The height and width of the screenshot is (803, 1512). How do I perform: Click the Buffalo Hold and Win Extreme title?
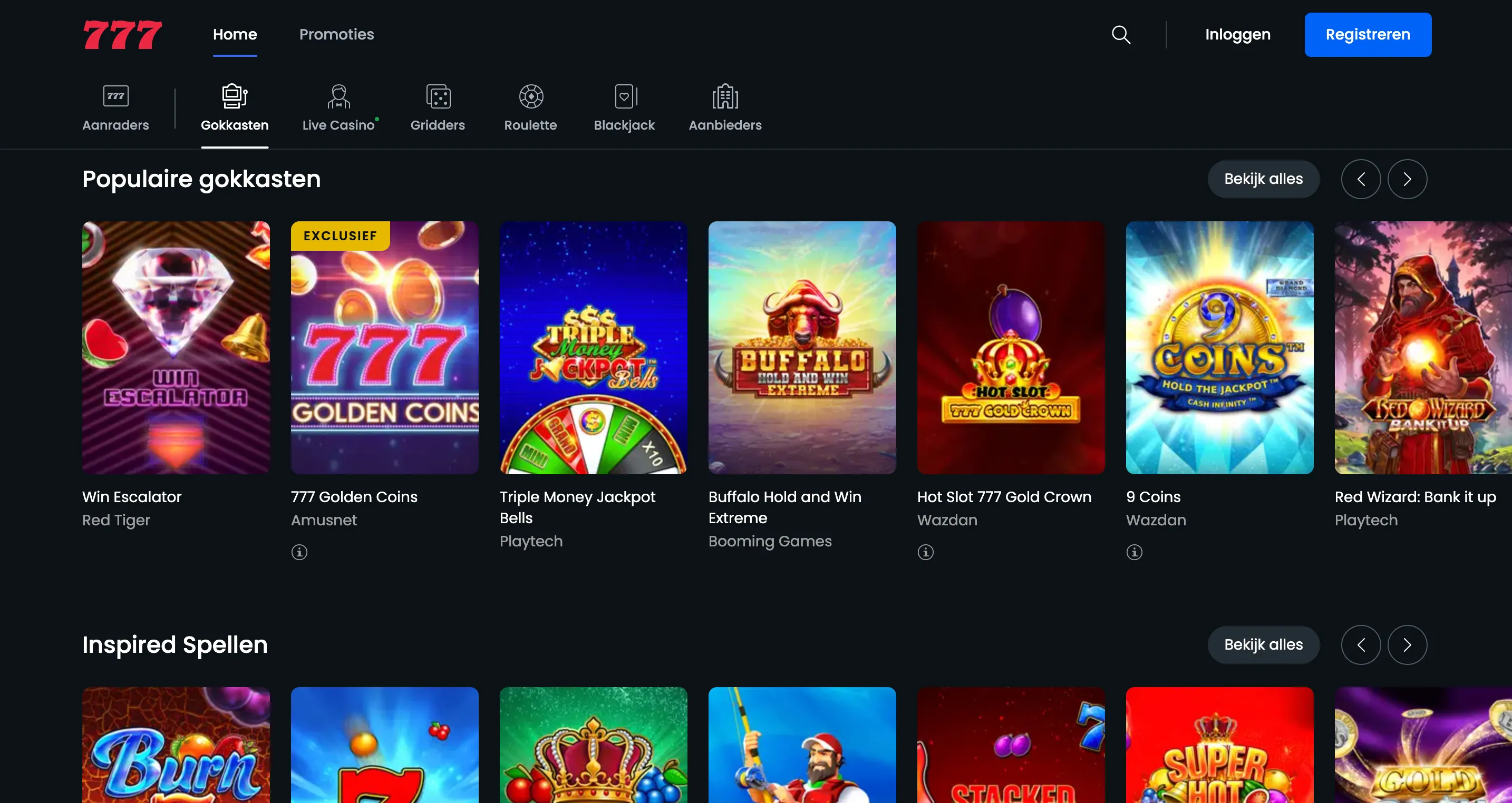(x=785, y=507)
